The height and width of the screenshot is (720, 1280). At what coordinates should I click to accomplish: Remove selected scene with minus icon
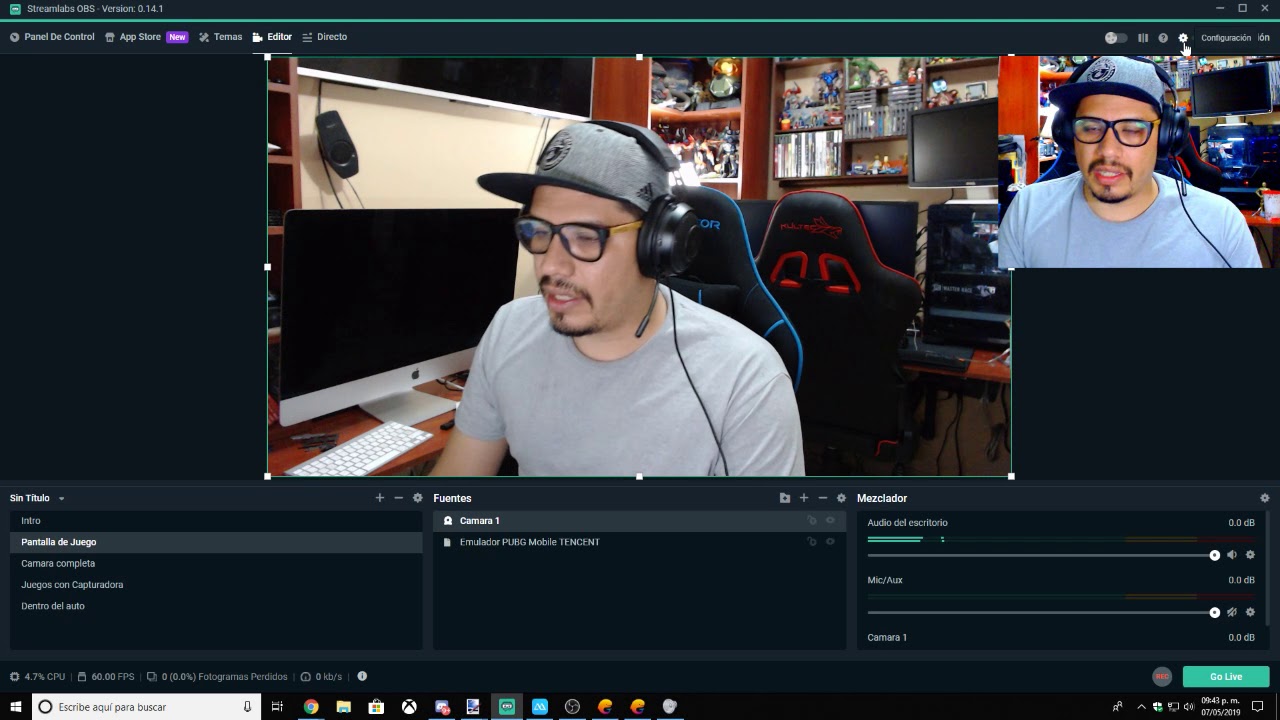(x=398, y=498)
